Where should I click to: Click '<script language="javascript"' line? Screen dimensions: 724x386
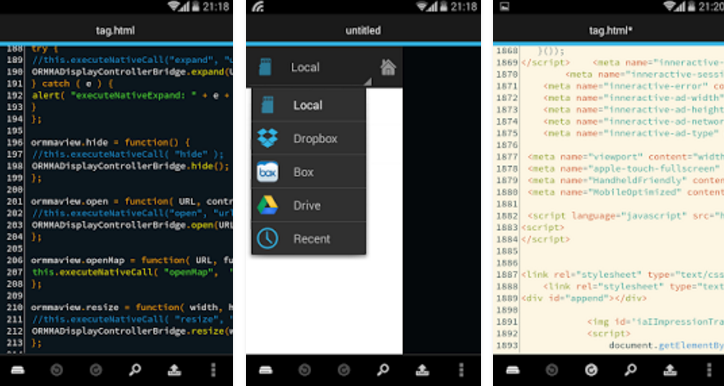[x=626, y=216]
